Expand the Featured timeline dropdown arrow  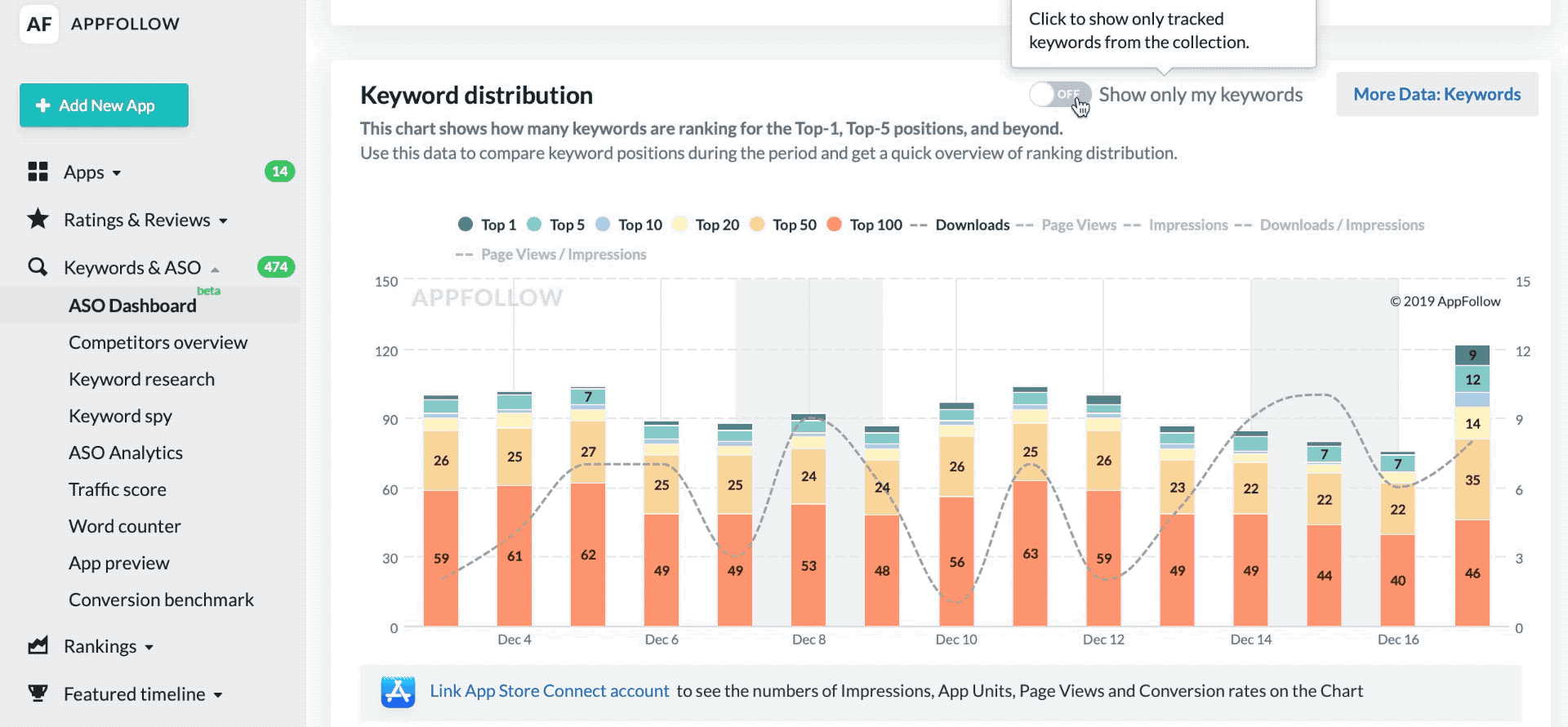tap(218, 695)
